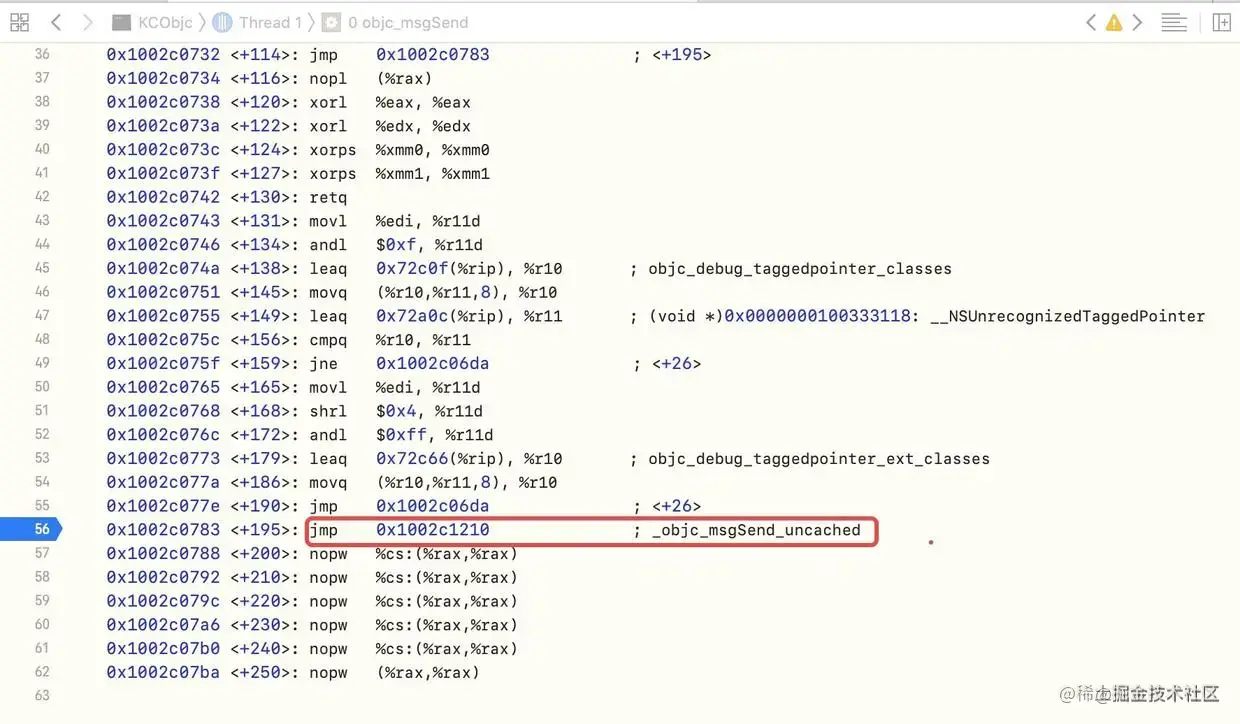Click address 0x1002c0783 on line 56
Image resolution: width=1240 pixels, height=724 pixels.
[x=164, y=530]
